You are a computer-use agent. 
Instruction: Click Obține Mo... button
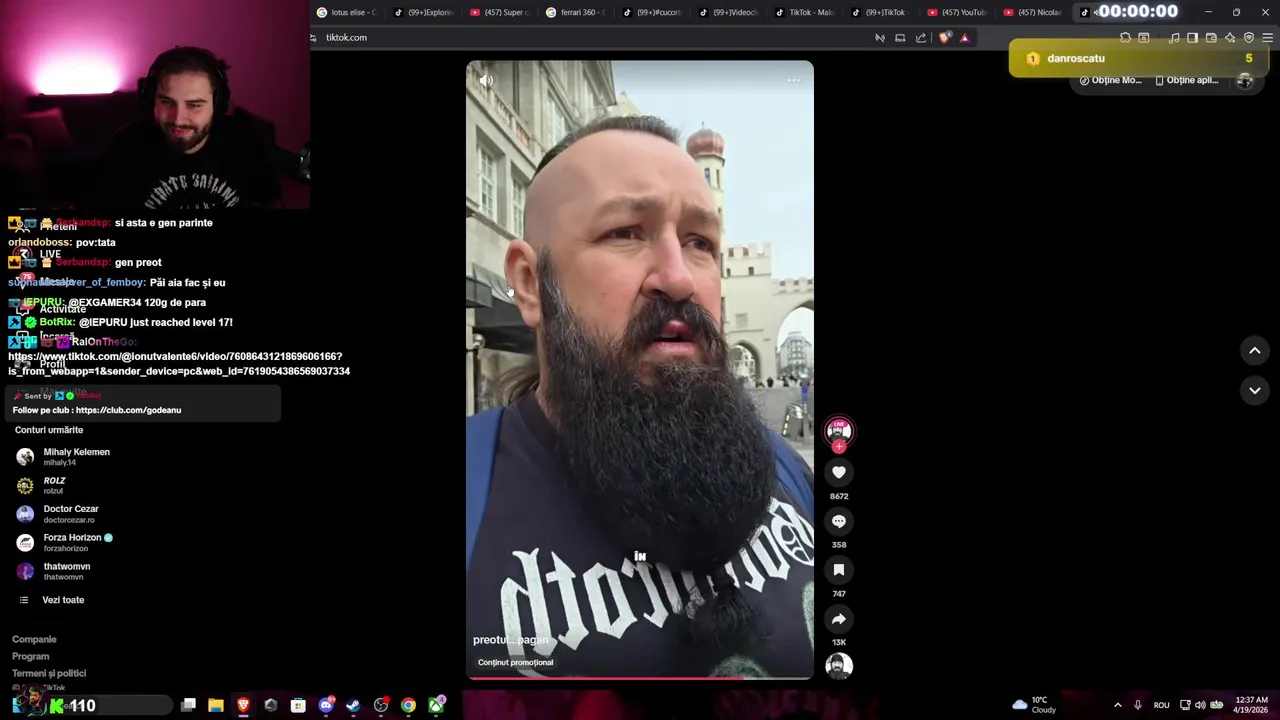pos(1111,80)
